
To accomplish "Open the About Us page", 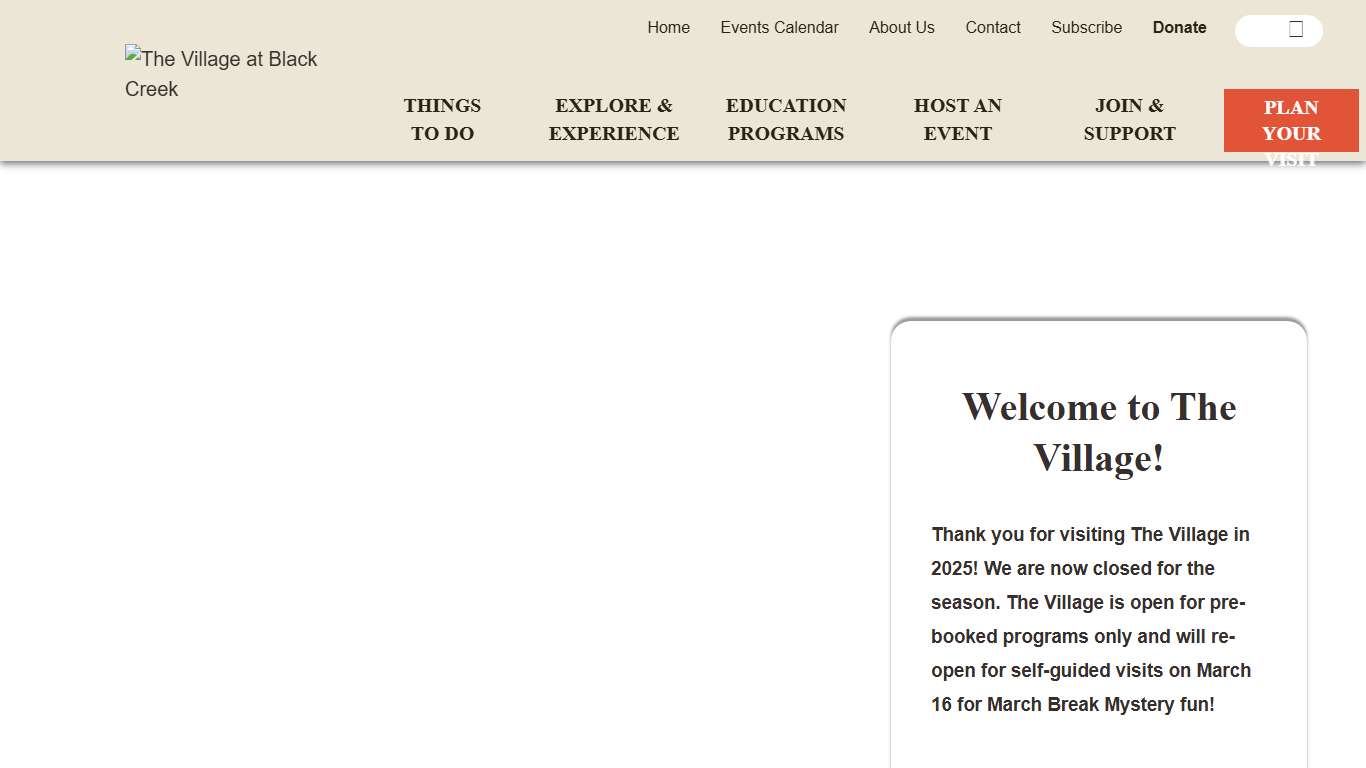I will [x=901, y=28].
